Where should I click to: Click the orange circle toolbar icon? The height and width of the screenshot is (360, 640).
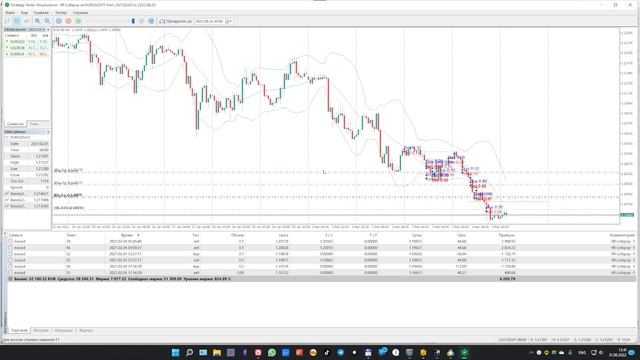pos(69,21)
